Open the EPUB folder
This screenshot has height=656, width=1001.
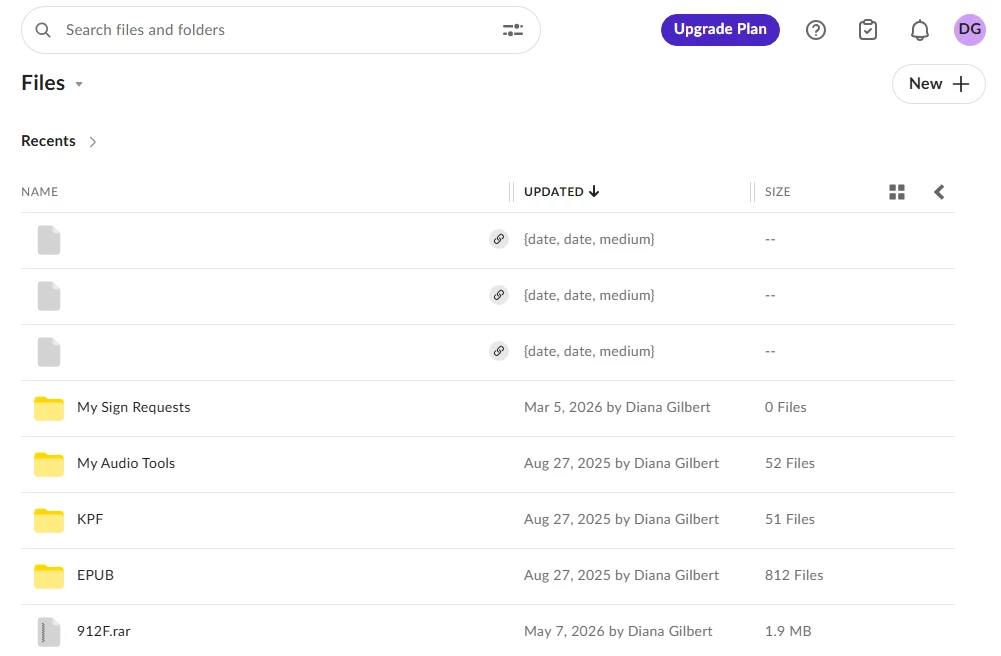[x=95, y=575]
